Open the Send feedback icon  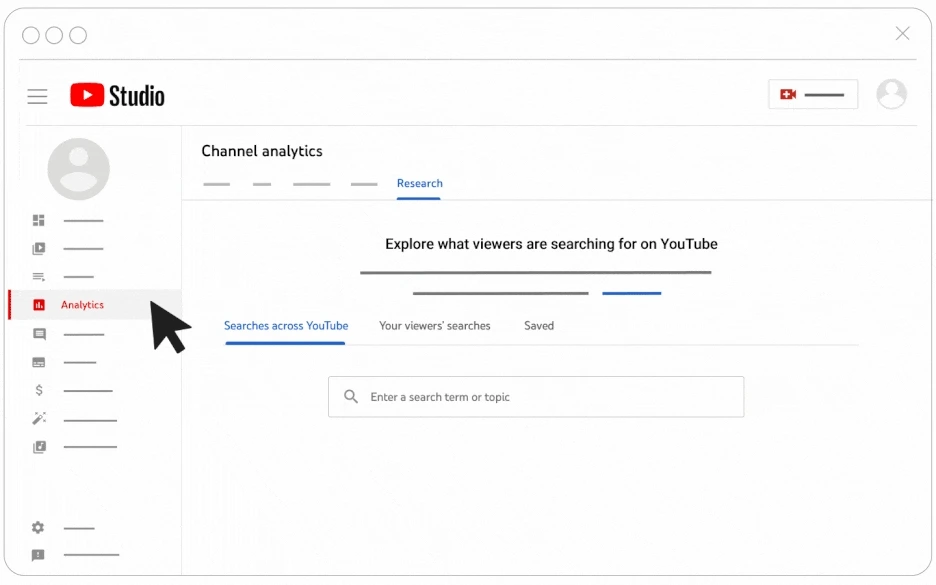(38, 555)
